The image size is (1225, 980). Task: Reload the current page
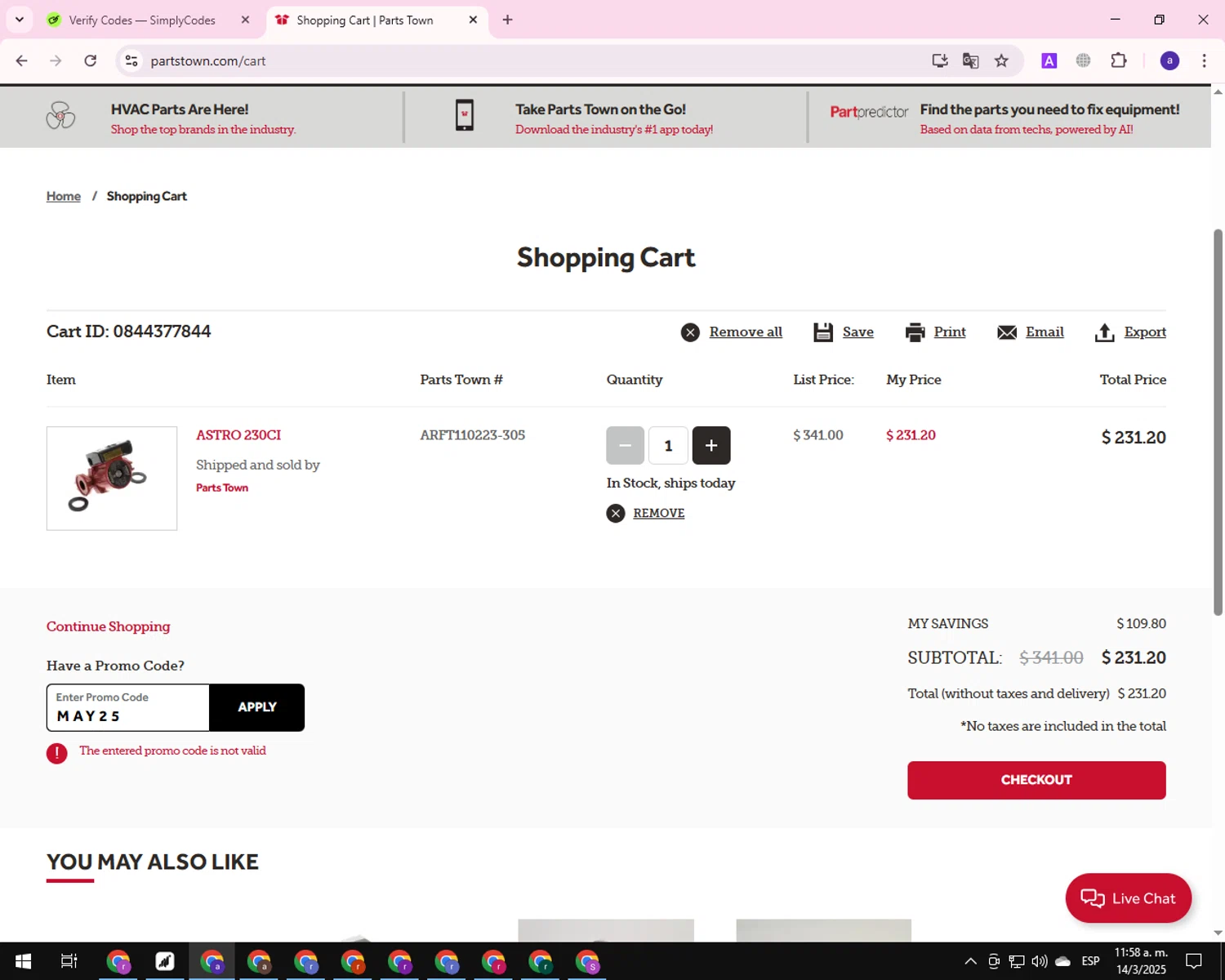click(91, 60)
